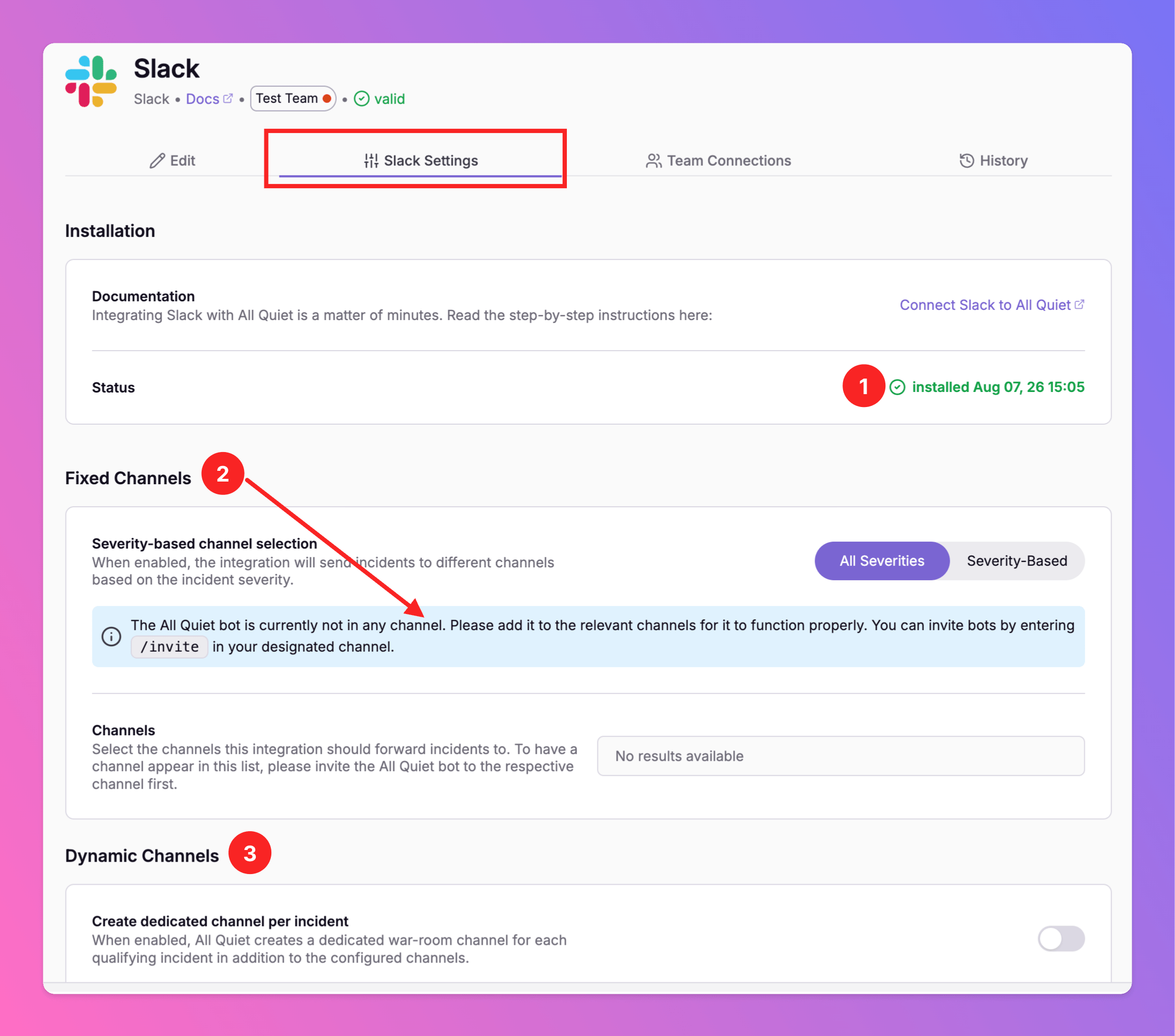Click the Slack page title

coord(167,69)
